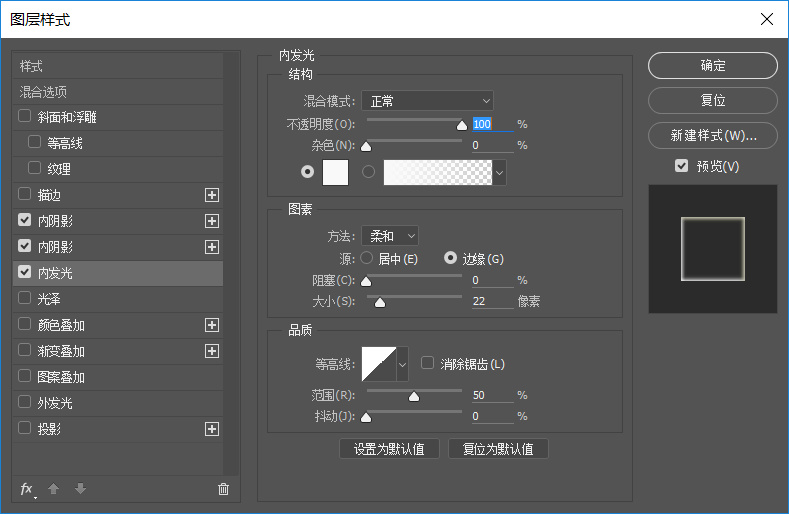Screen dimensions: 789x514
Task: Enable the 斜面和浮雕 checkbox
Action: click(25, 117)
